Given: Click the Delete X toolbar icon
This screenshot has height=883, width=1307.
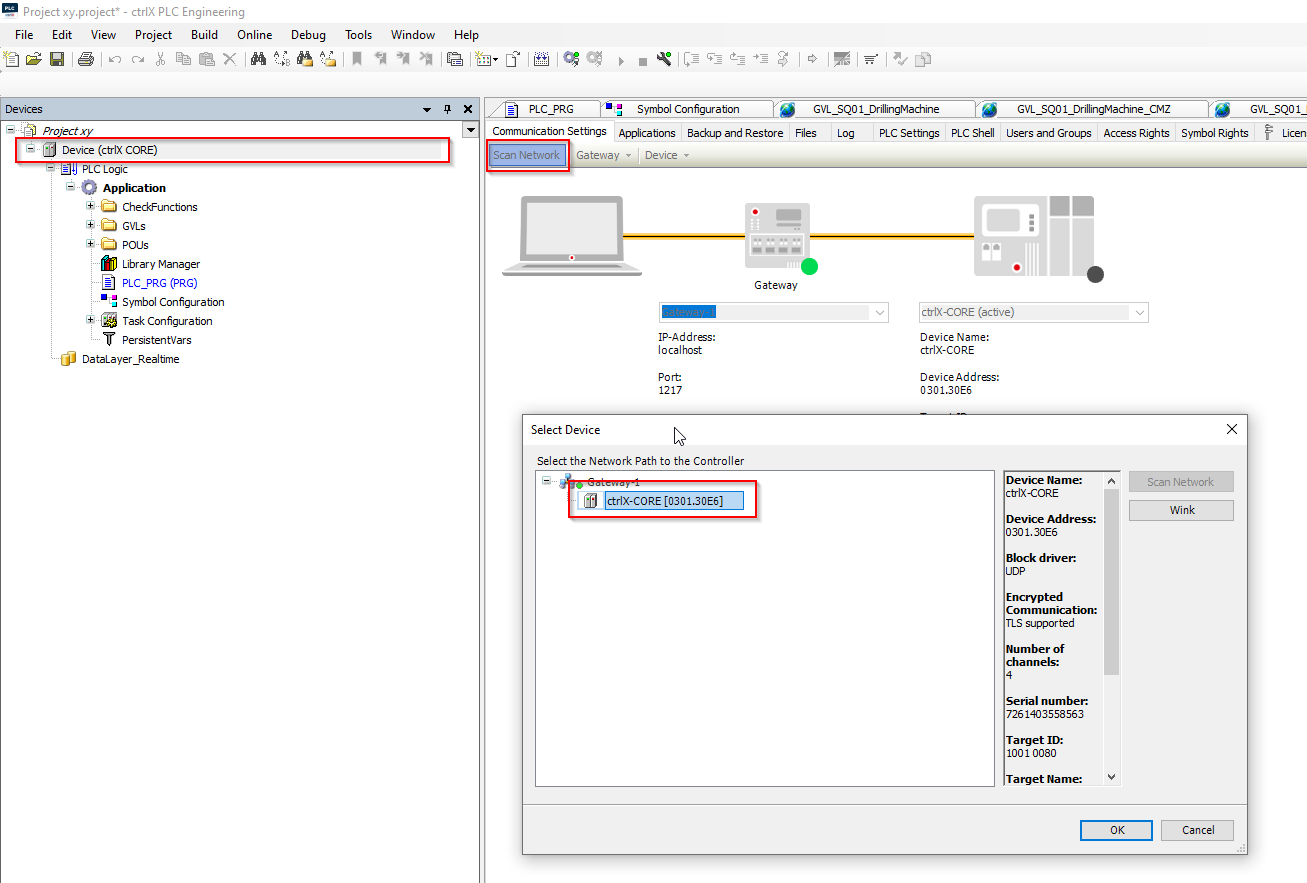Looking at the screenshot, I should pos(229,59).
